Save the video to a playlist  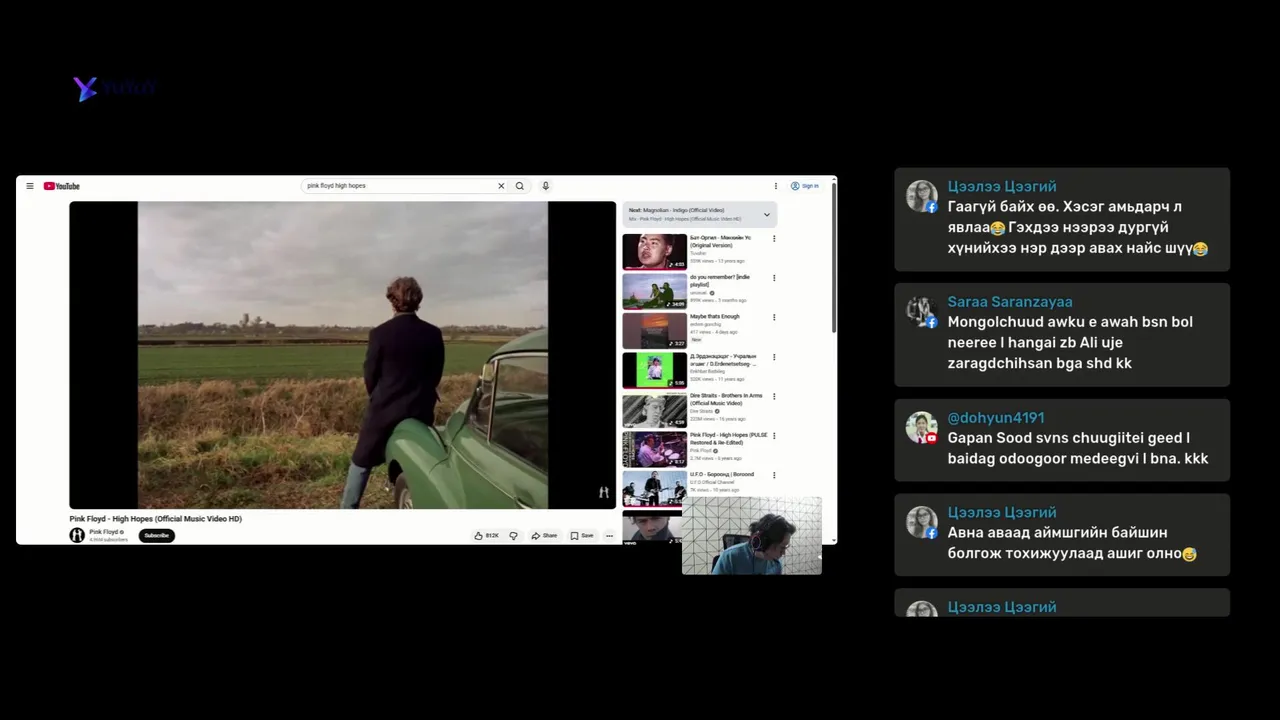pos(582,536)
